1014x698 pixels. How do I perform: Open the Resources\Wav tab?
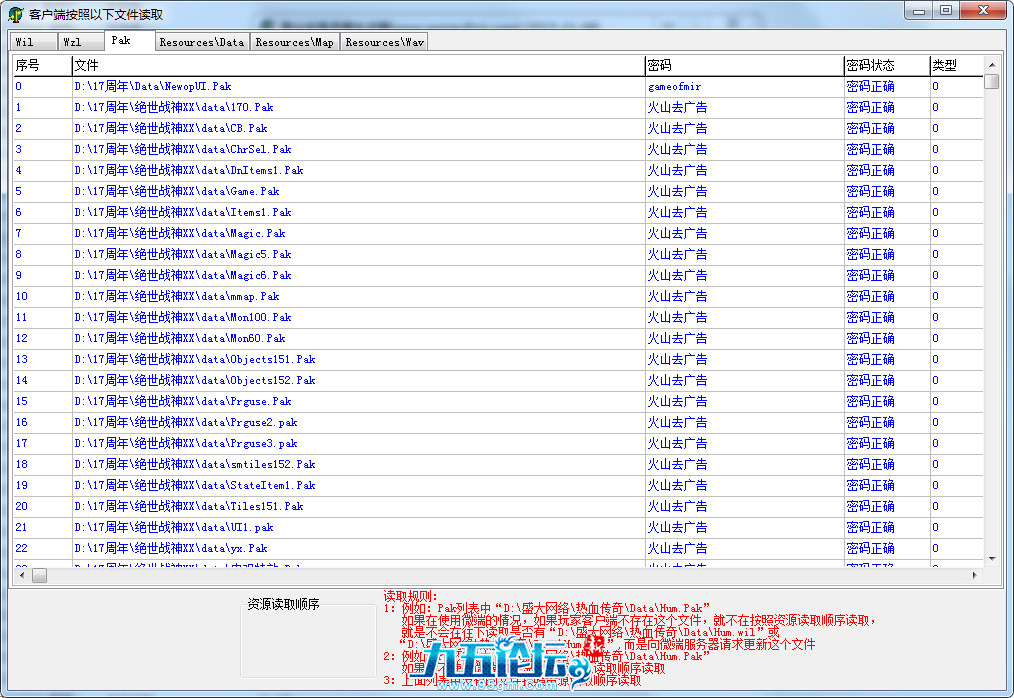[x=385, y=42]
